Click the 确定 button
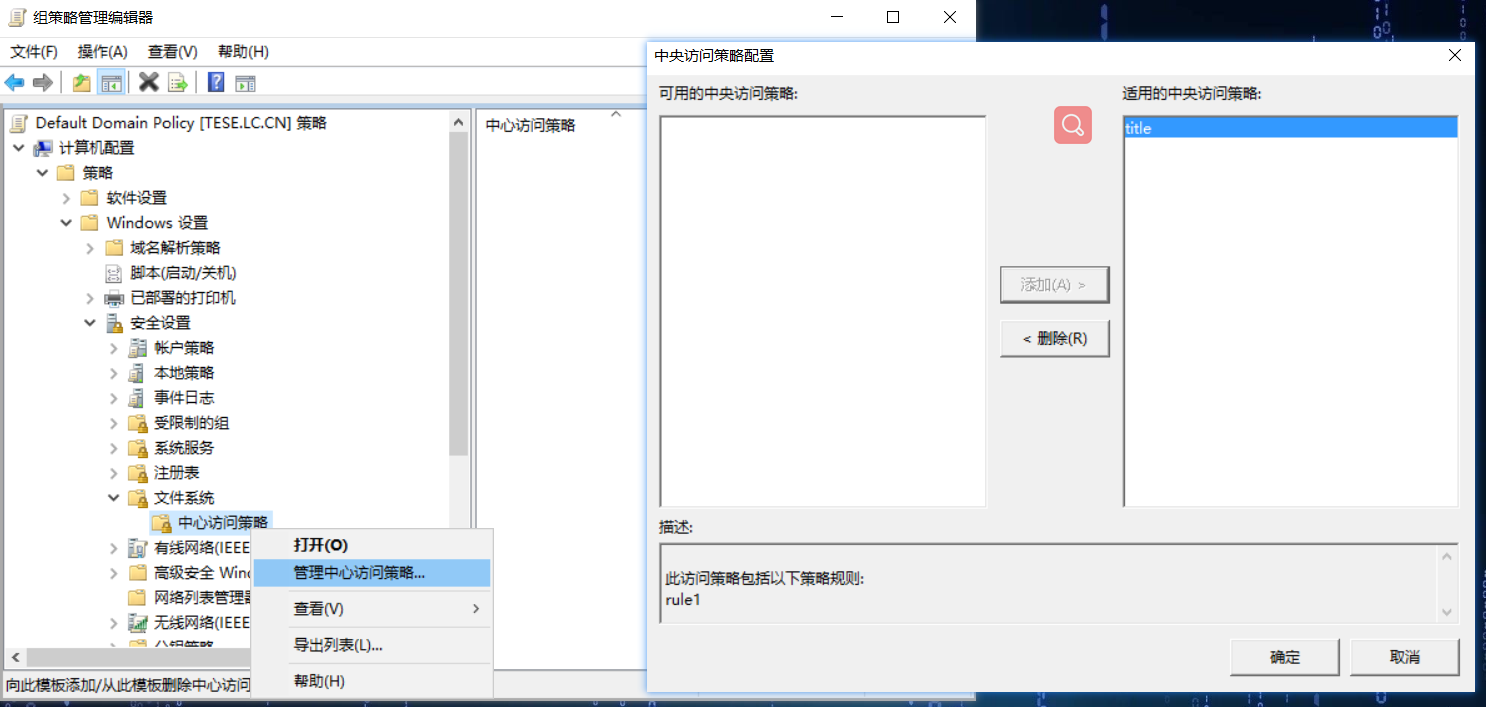 tap(1284, 657)
